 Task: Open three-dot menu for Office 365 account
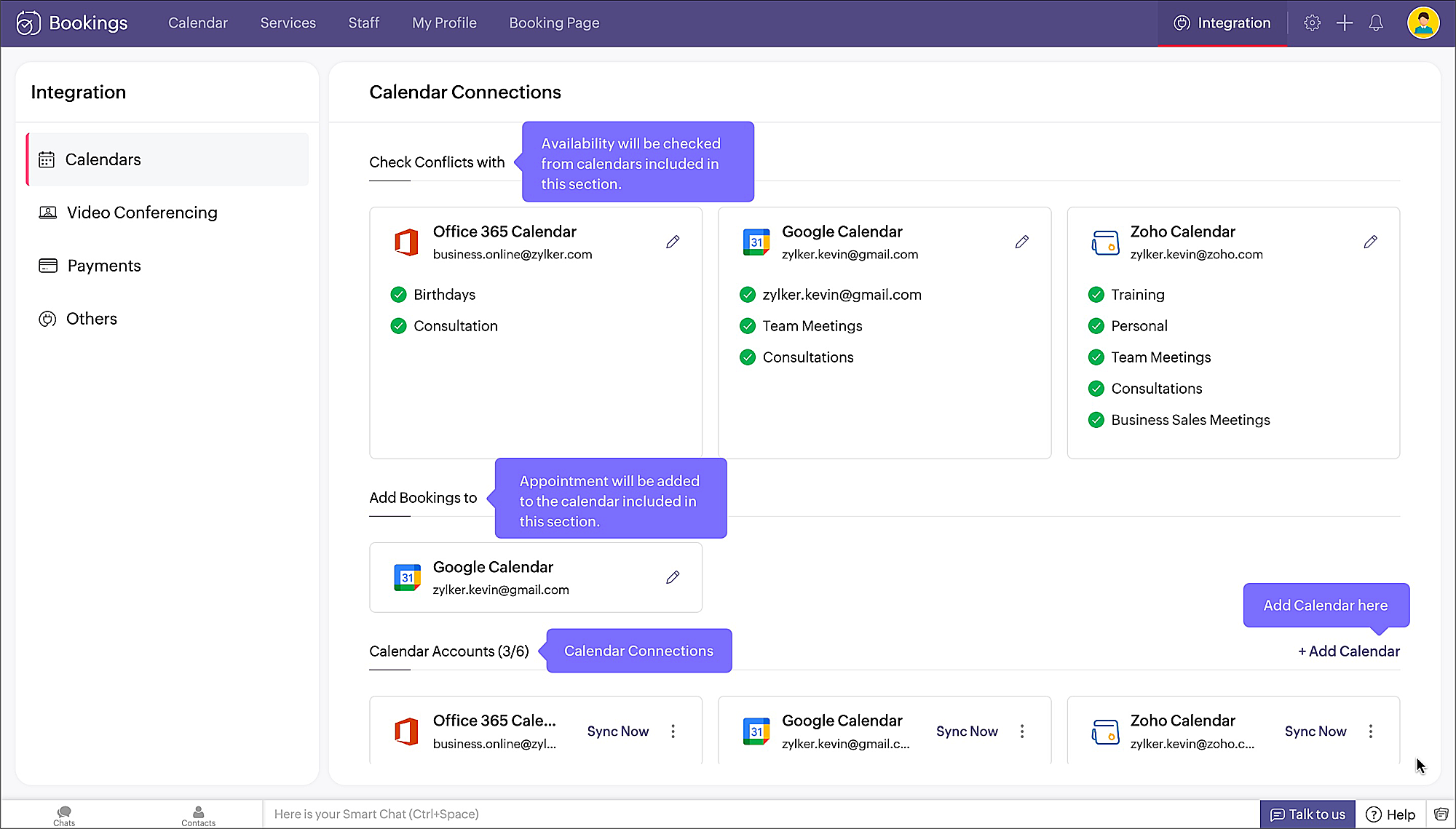click(x=673, y=731)
